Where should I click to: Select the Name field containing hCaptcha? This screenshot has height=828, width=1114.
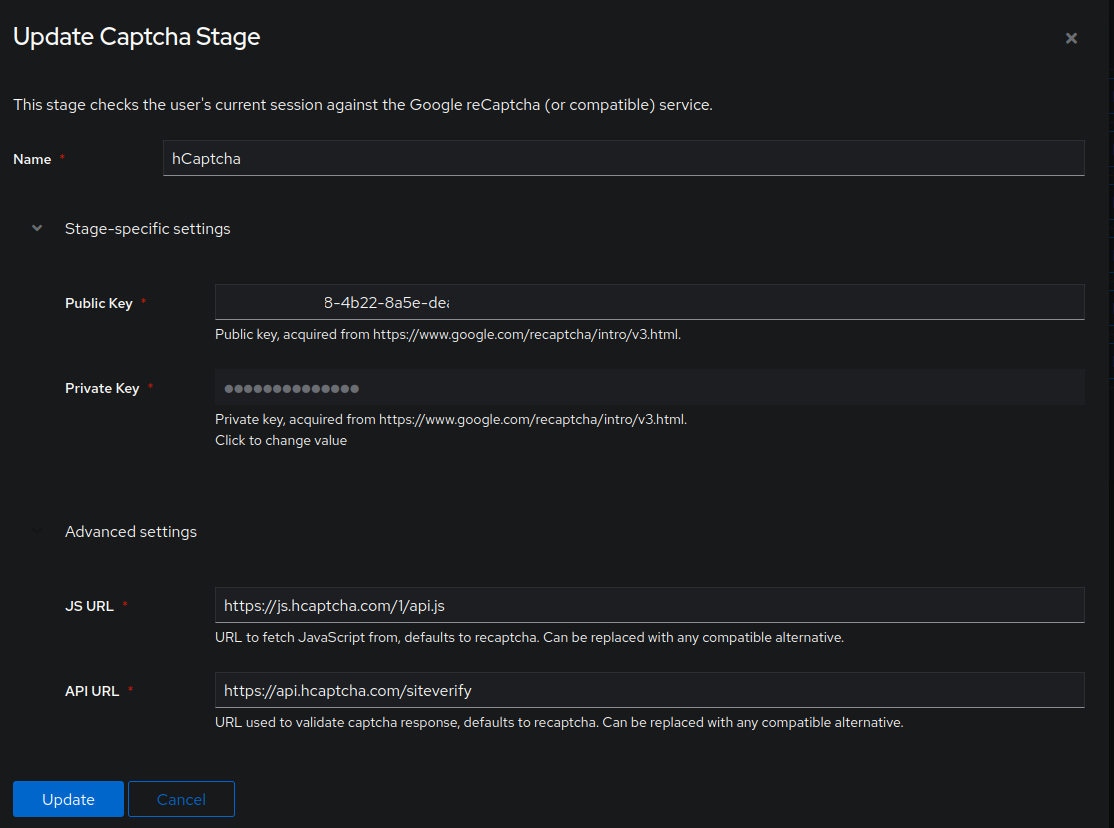click(623, 158)
